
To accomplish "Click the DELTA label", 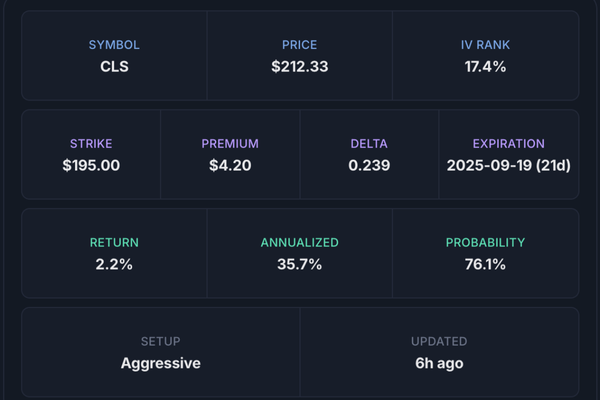I will click(x=369, y=144).
